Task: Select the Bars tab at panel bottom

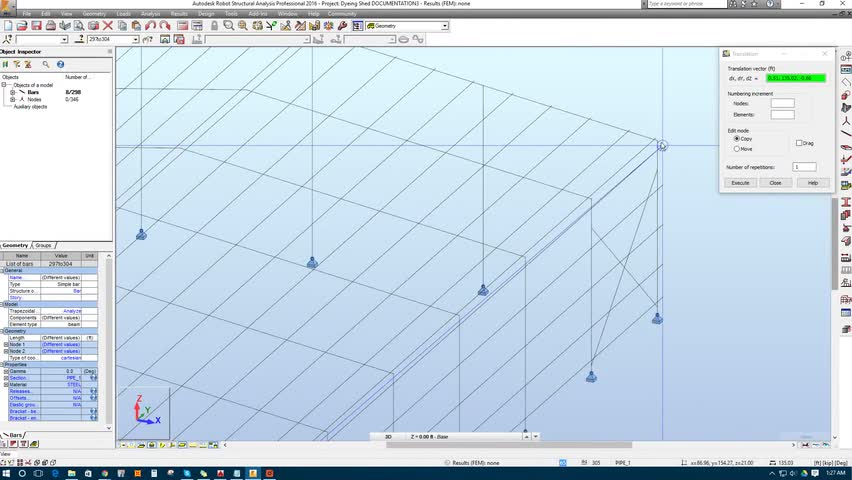Action: [15, 435]
